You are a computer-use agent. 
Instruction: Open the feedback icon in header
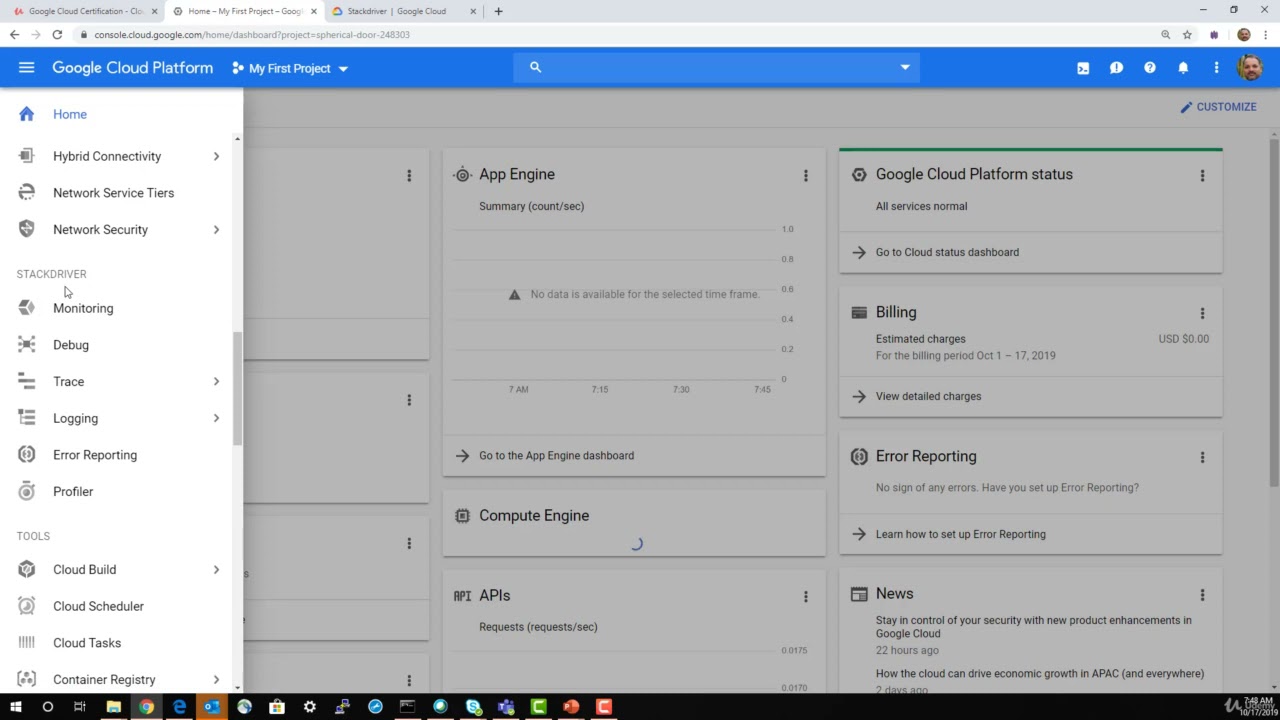pyautogui.click(x=1116, y=68)
